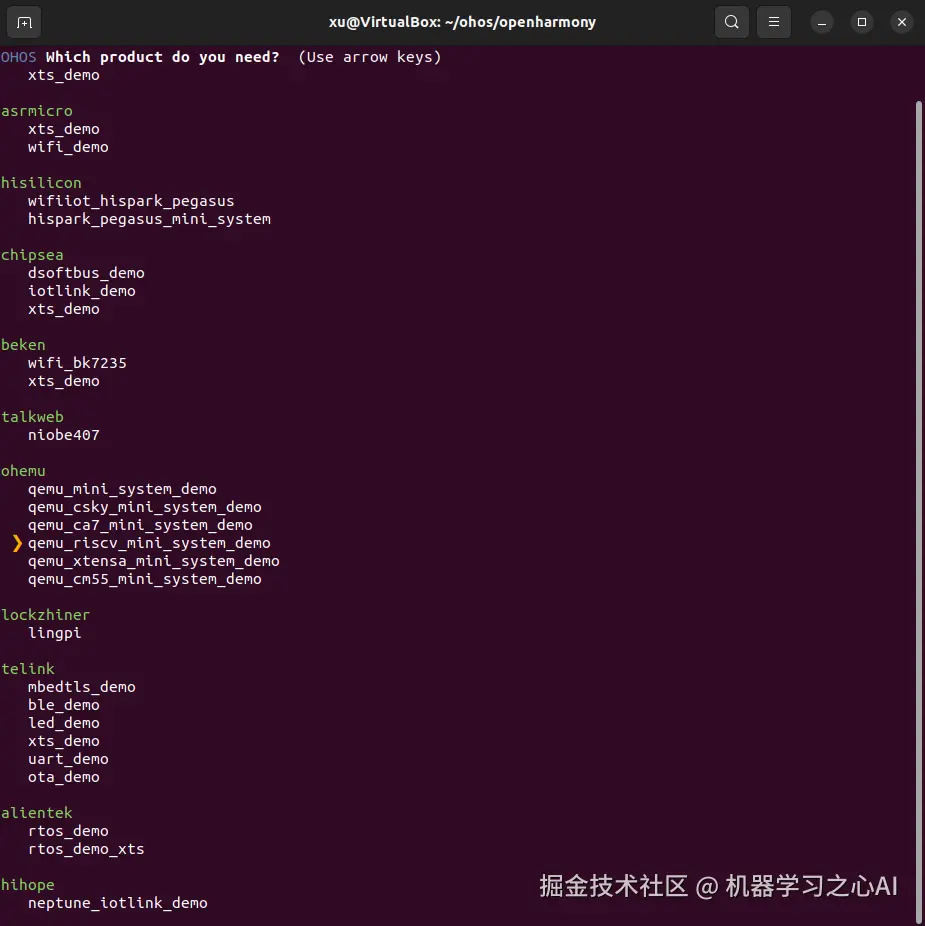This screenshot has width=925, height=926.
Task: Open the hamburger menu
Action: 773,22
